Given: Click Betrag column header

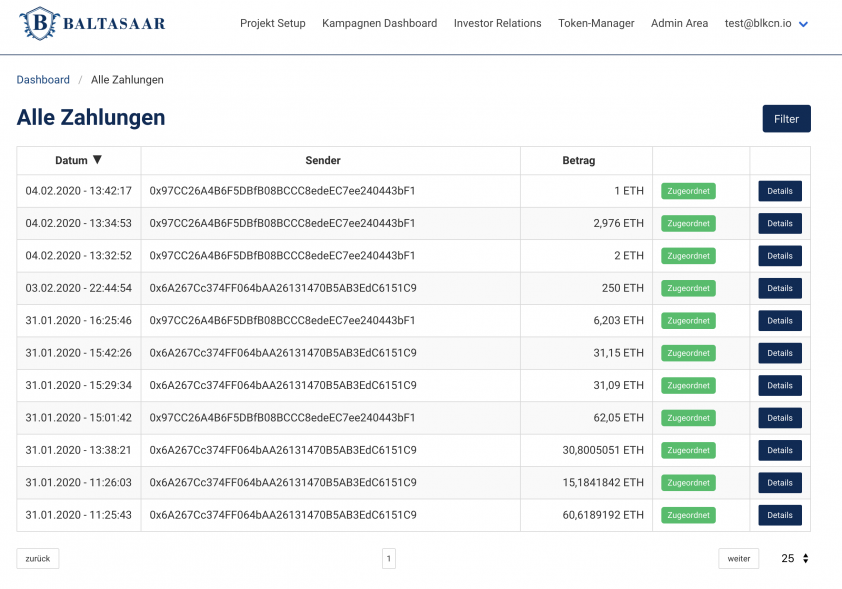Looking at the screenshot, I should pos(578,161).
